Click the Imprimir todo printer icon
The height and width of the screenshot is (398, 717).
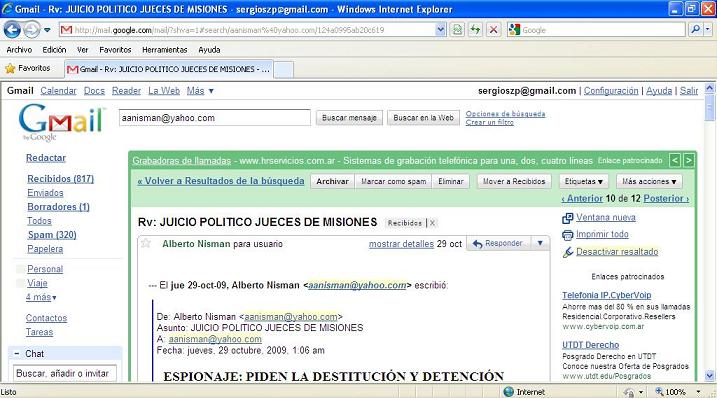click(567, 235)
